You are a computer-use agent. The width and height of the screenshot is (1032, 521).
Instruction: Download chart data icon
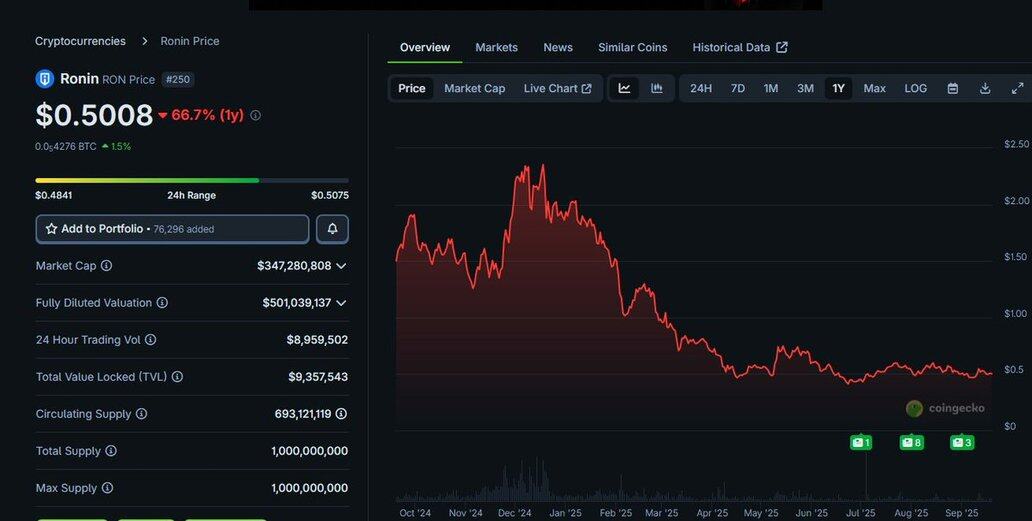985,88
